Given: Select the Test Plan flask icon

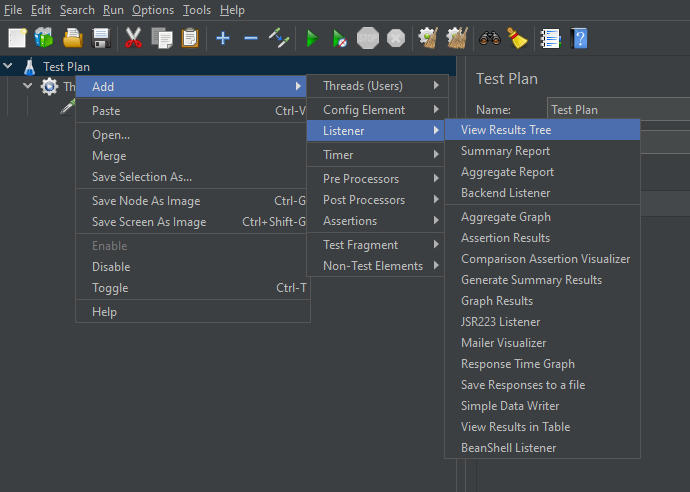Looking at the screenshot, I should click(x=29, y=66).
